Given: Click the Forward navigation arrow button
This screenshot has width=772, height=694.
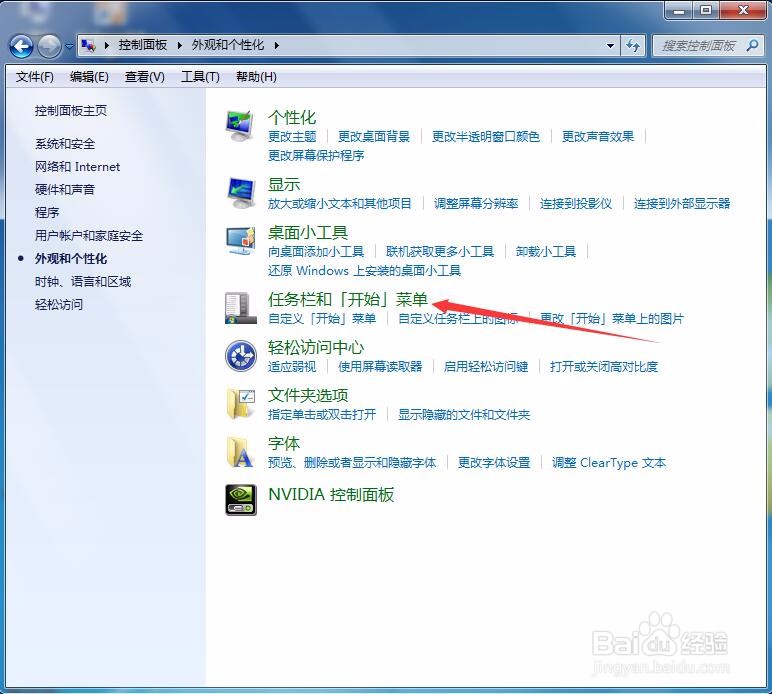Looking at the screenshot, I should pos(49,46).
